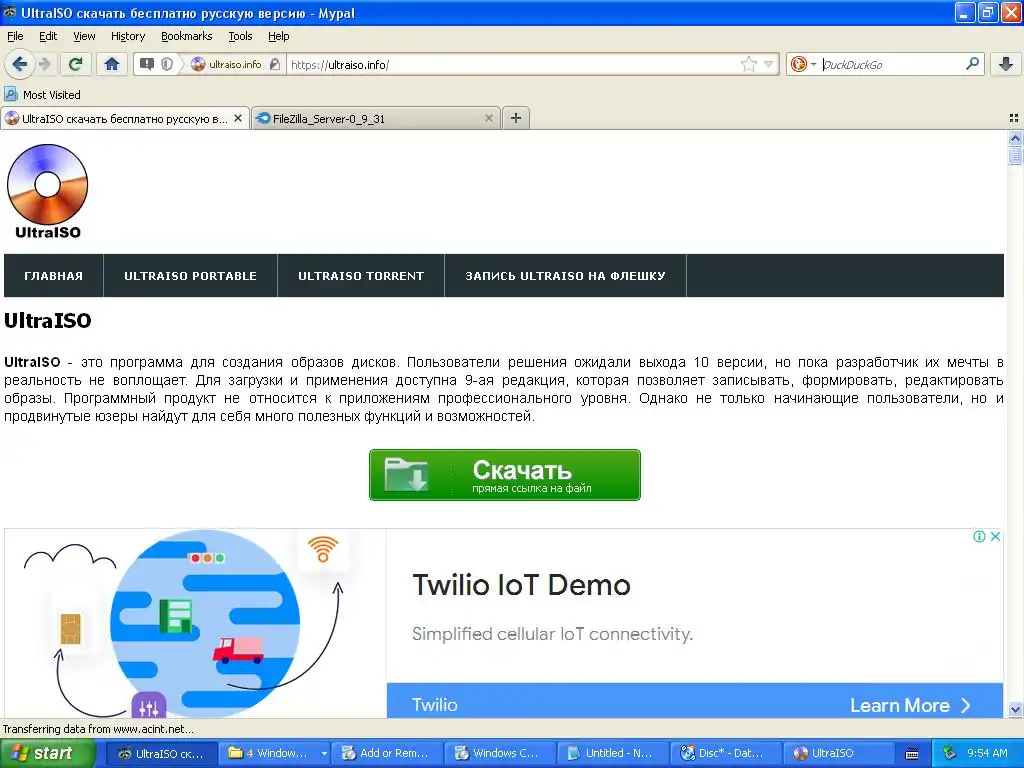Open ULTRAISO TORRENT navigation link
The width and height of the screenshot is (1024, 768).
pos(360,276)
